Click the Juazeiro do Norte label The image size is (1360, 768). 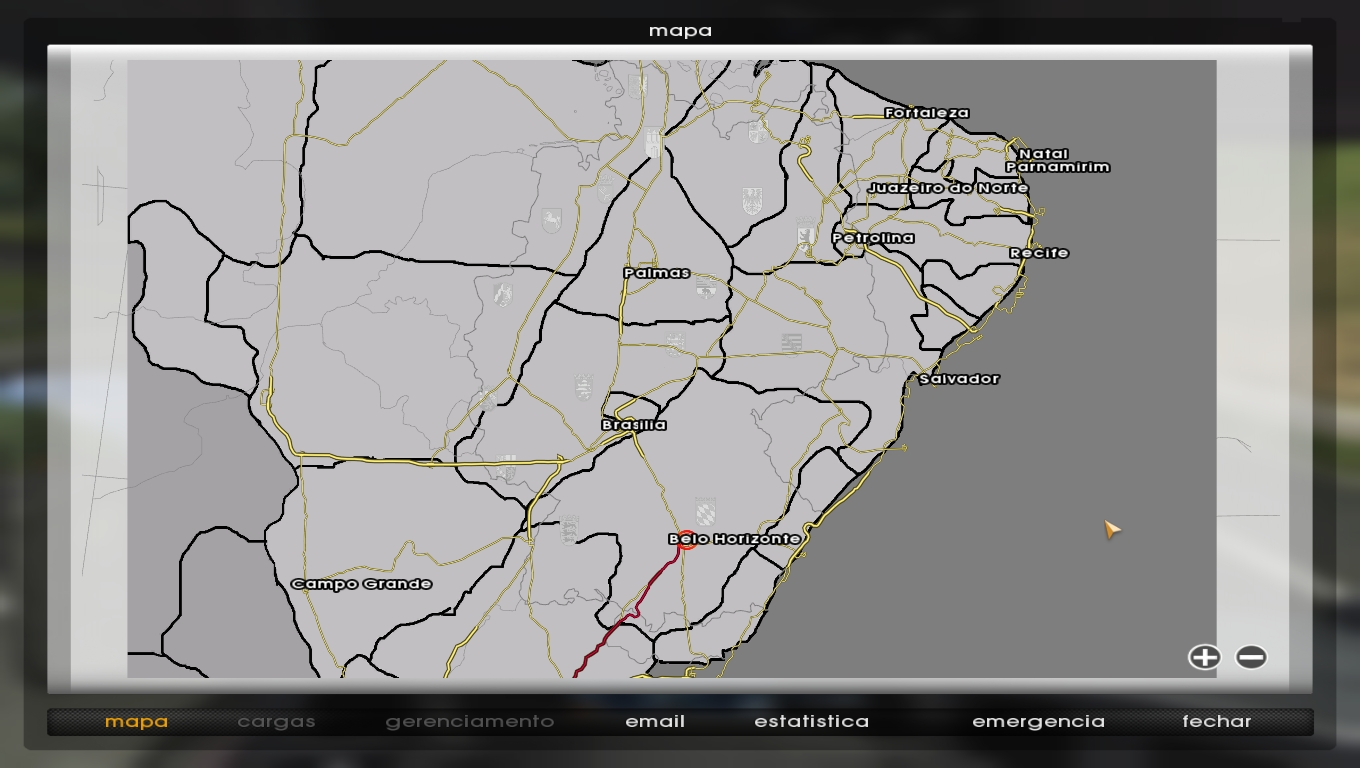tap(948, 188)
